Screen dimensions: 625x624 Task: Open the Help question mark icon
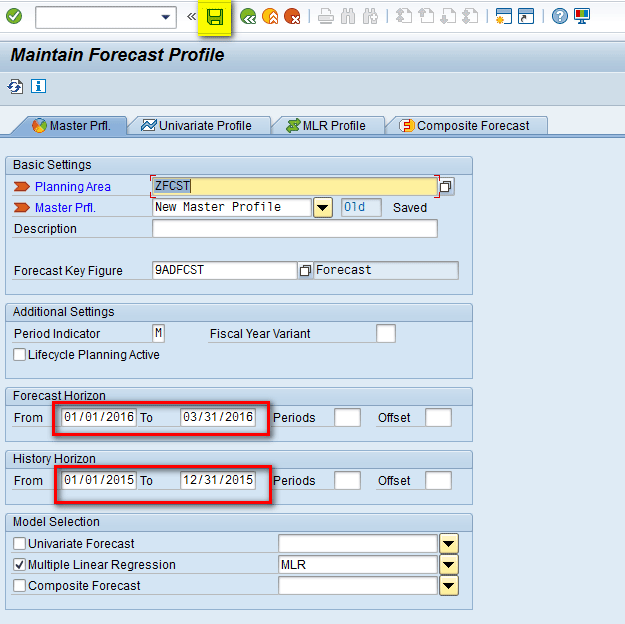pyautogui.click(x=560, y=17)
